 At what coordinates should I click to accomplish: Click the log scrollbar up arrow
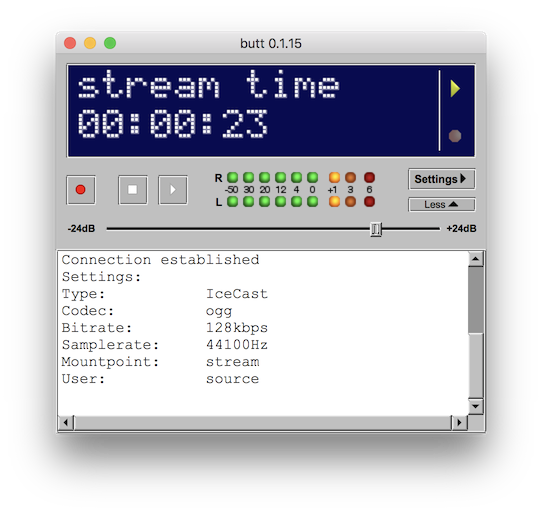476,259
